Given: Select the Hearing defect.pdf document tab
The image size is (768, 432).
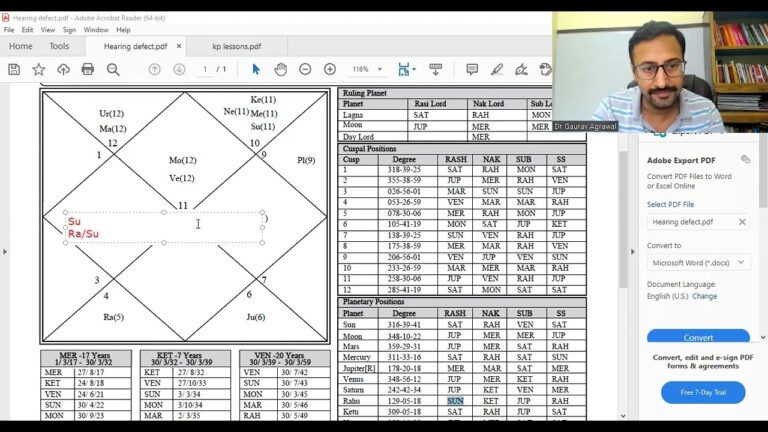Looking at the screenshot, I should click(x=135, y=46).
